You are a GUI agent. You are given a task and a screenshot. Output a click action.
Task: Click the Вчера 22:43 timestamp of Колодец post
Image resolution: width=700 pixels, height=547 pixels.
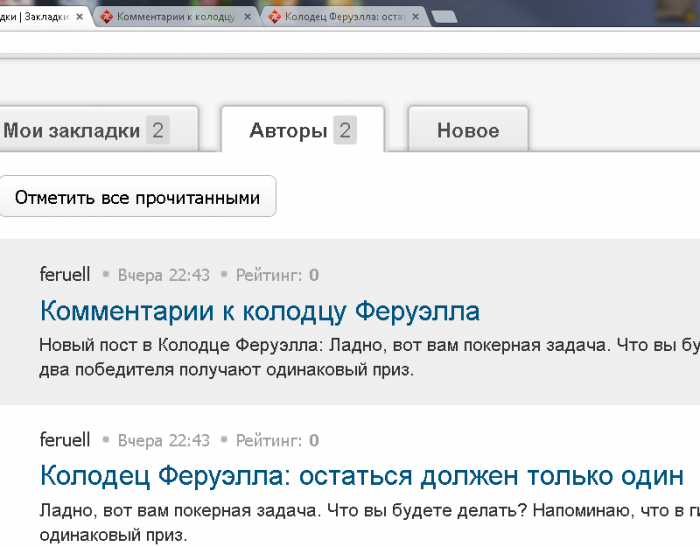163,440
